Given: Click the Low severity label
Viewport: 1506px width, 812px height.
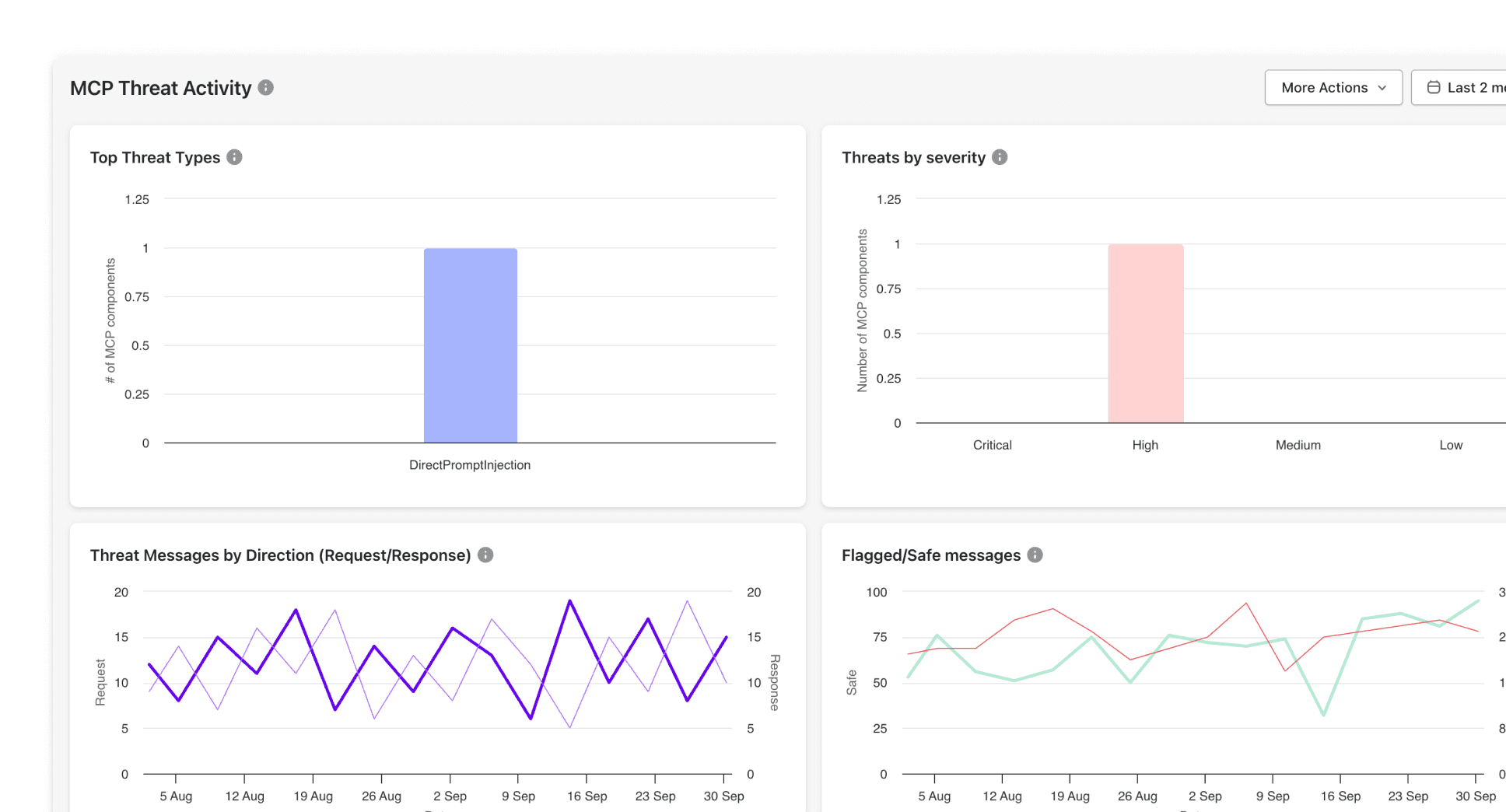Looking at the screenshot, I should pos(1450,445).
